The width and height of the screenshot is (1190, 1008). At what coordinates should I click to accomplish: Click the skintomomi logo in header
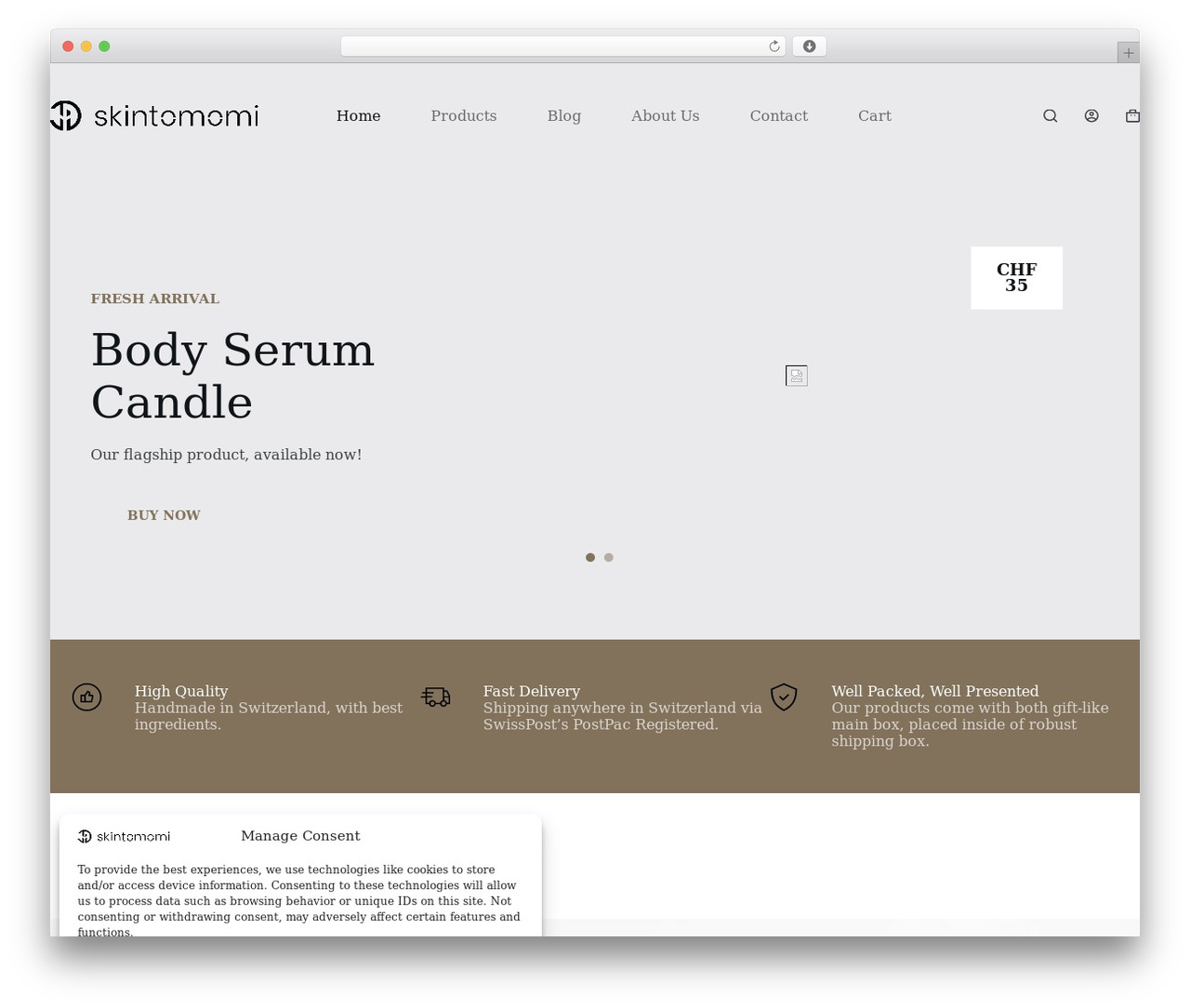[154, 115]
